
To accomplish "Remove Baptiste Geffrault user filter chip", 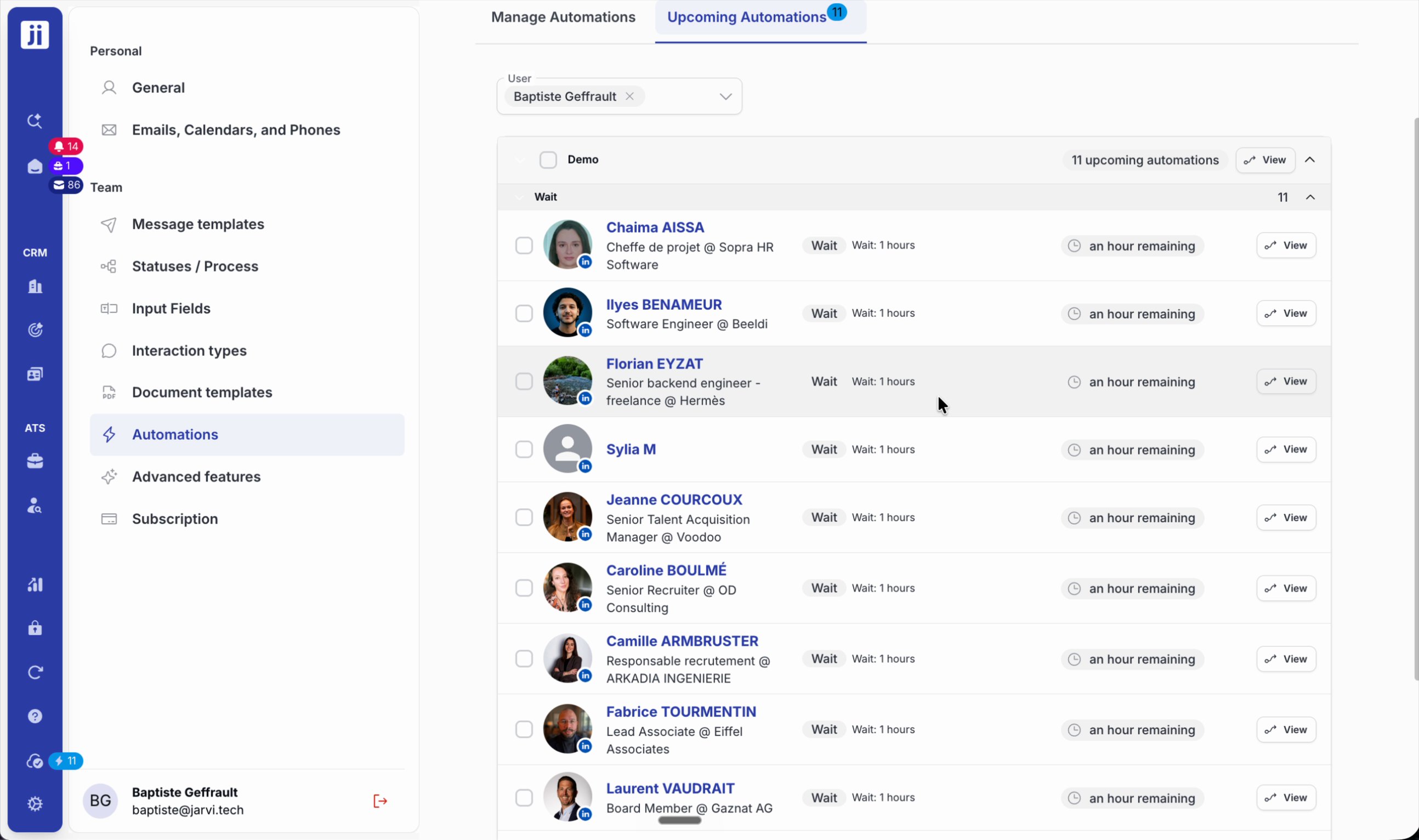I will [x=629, y=97].
